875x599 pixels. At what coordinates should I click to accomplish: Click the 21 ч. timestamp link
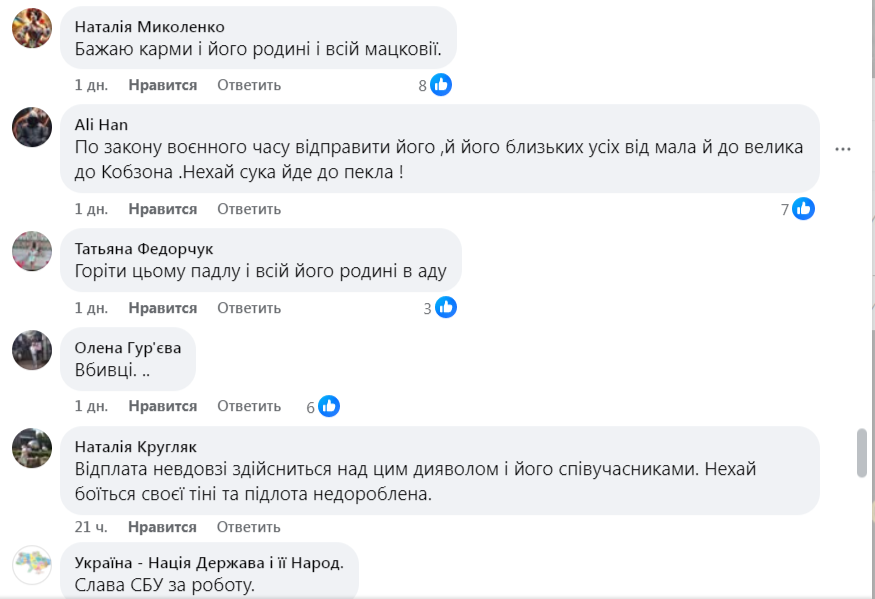click(92, 527)
